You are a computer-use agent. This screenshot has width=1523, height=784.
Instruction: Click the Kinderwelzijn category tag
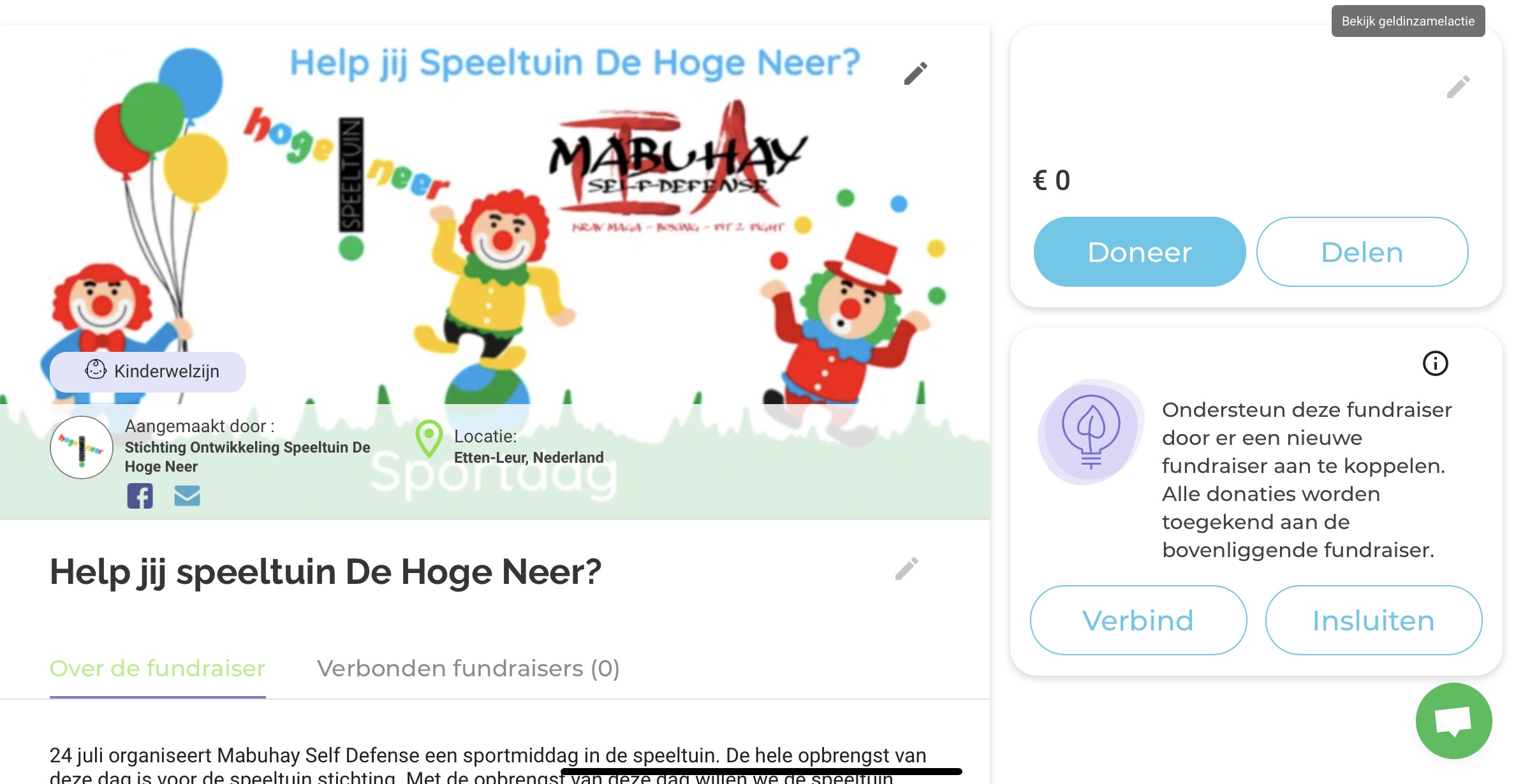pos(148,372)
